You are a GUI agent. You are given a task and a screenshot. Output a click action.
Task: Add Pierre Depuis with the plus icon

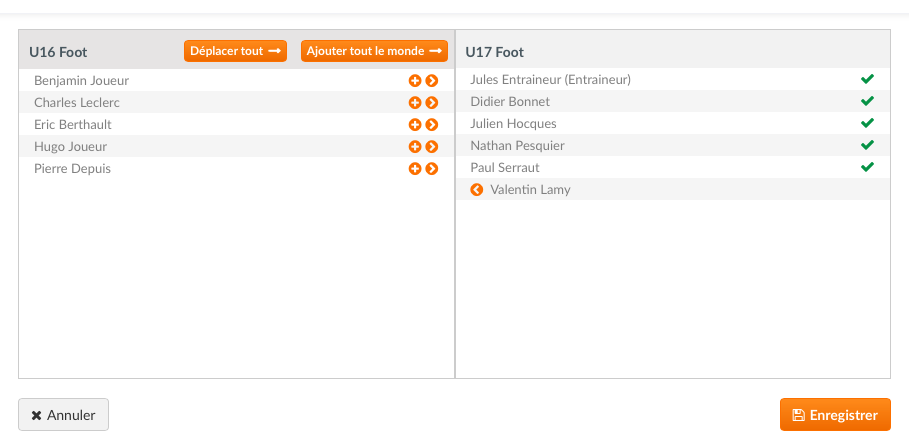click(x=414, y=169)
